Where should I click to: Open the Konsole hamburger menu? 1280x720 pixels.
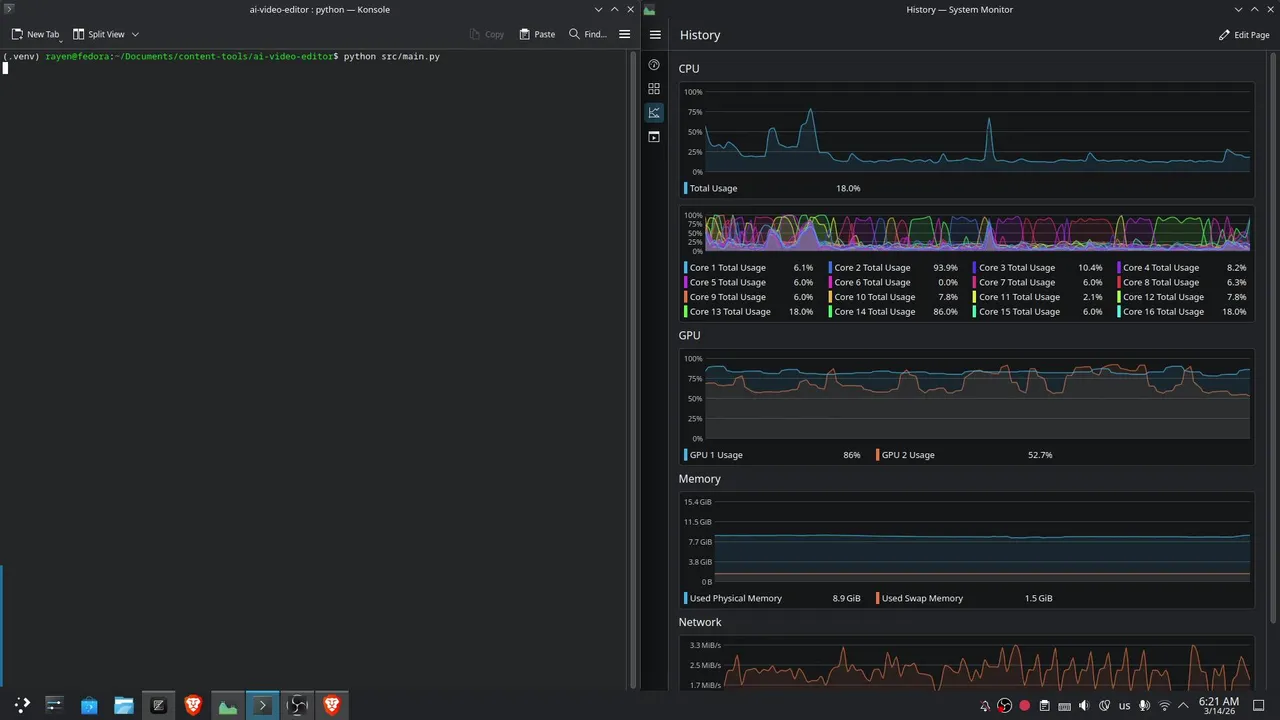coord(625,34)
